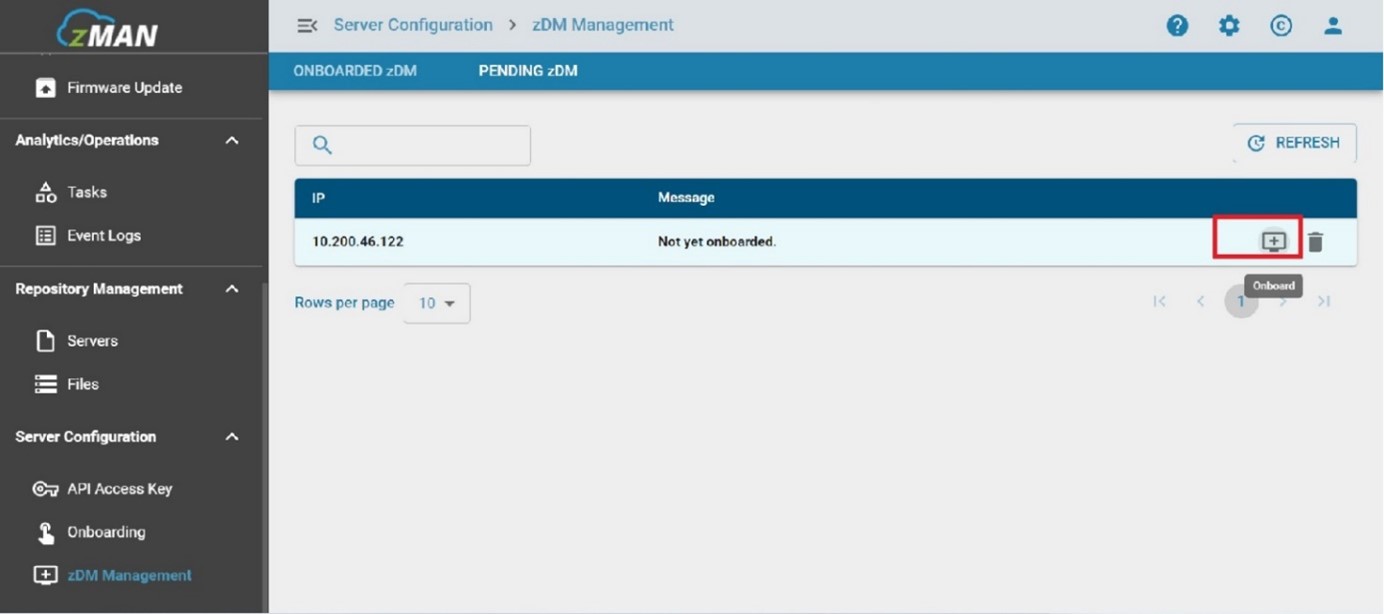Click the Servers document icon

tap(45, 341)
